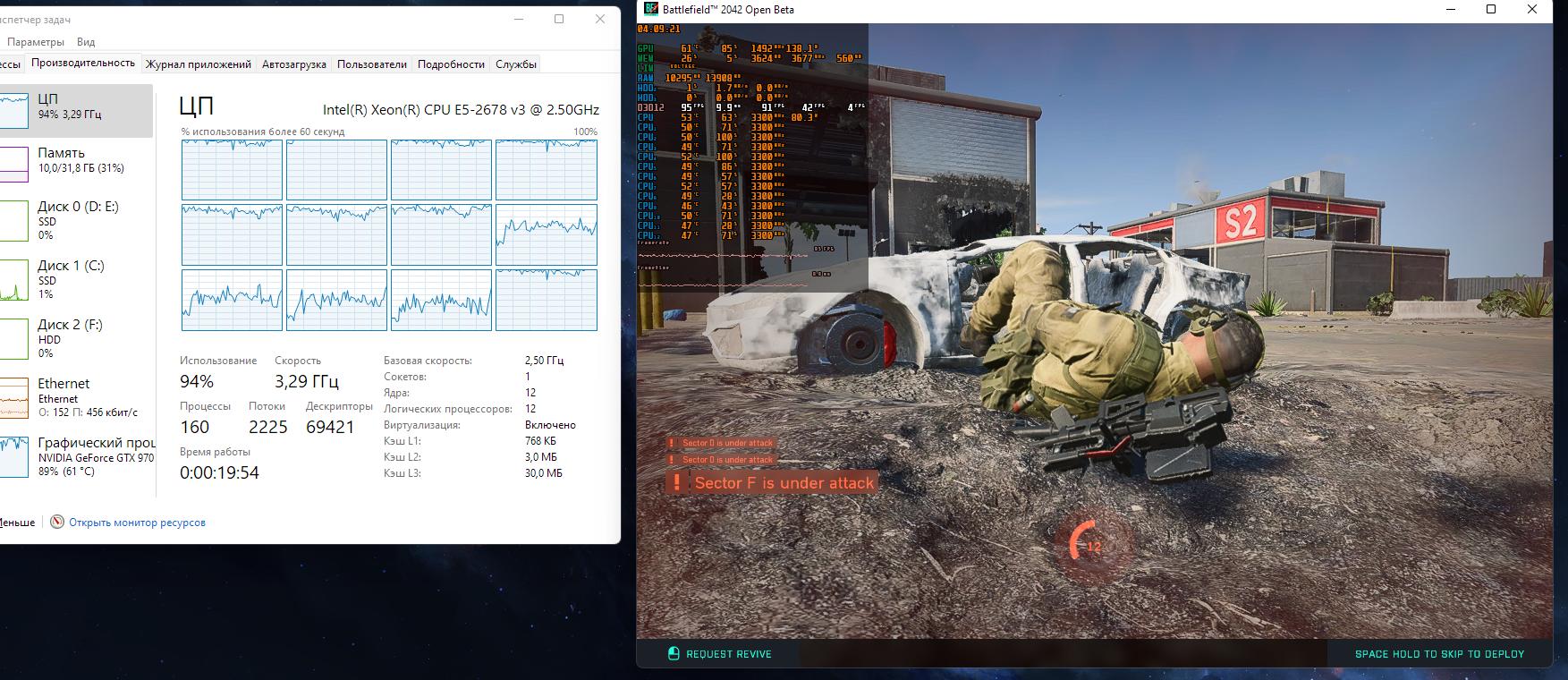Open the Автозагрузка tab

pos(294,64)
